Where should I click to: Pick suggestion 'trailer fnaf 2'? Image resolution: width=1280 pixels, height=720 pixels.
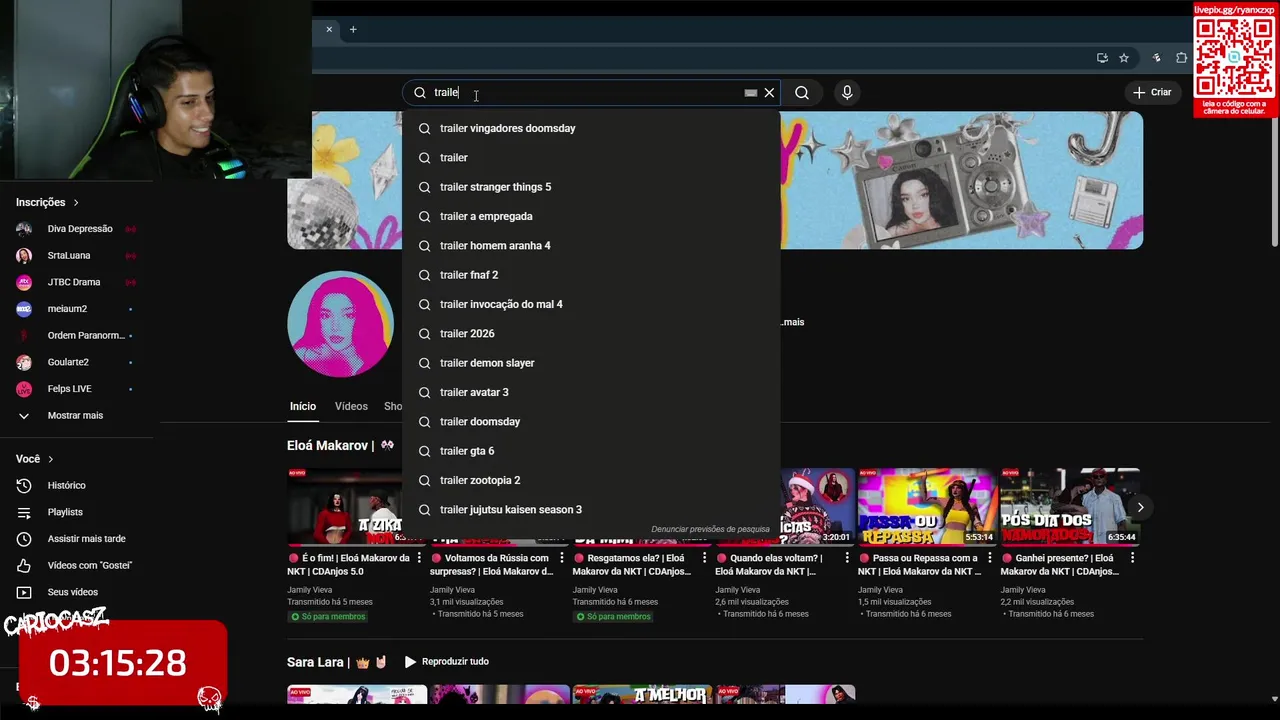coord(591,275)
